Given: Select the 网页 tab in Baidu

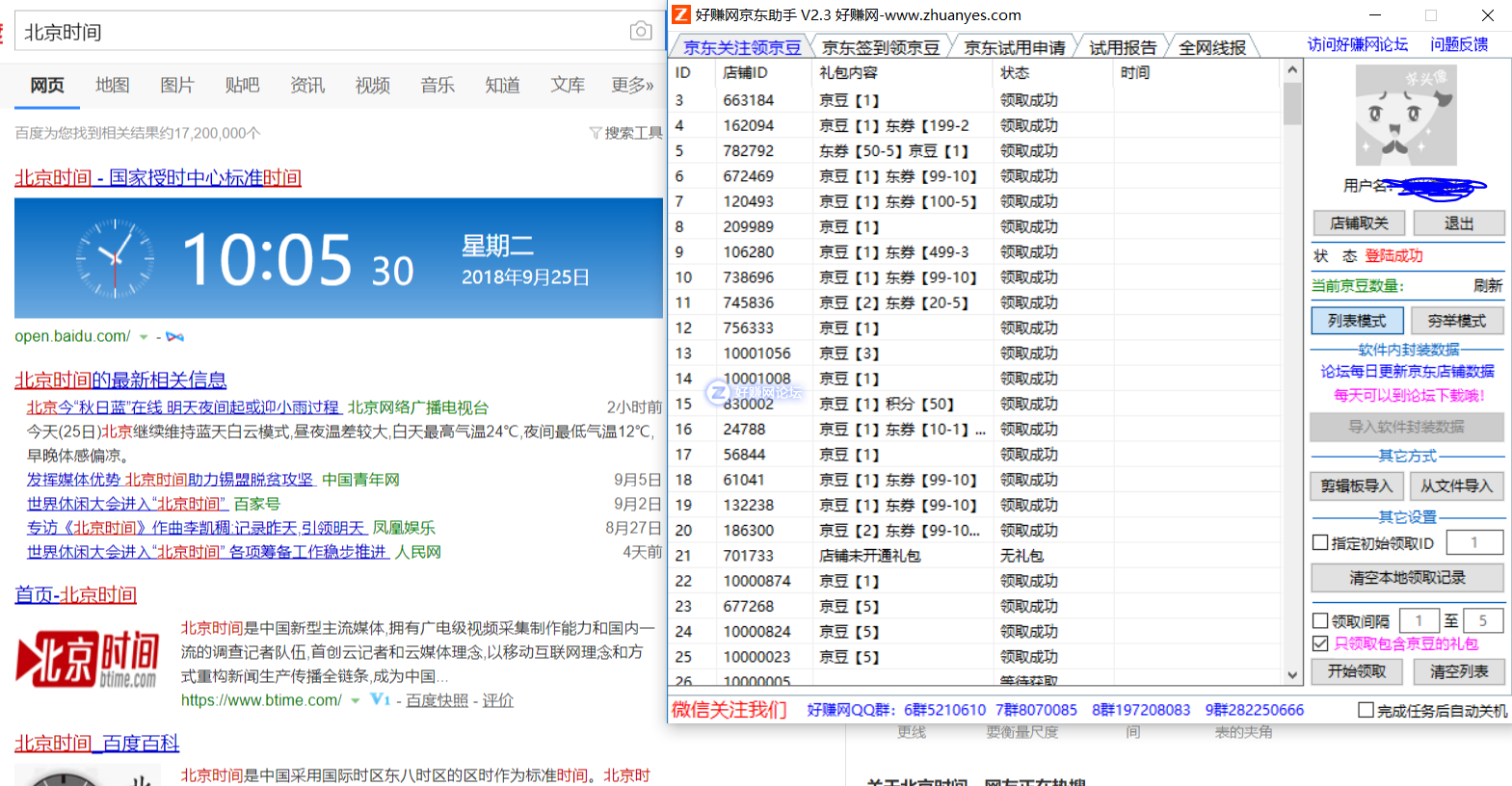Looking at the screenshot, I should (47, 85).
